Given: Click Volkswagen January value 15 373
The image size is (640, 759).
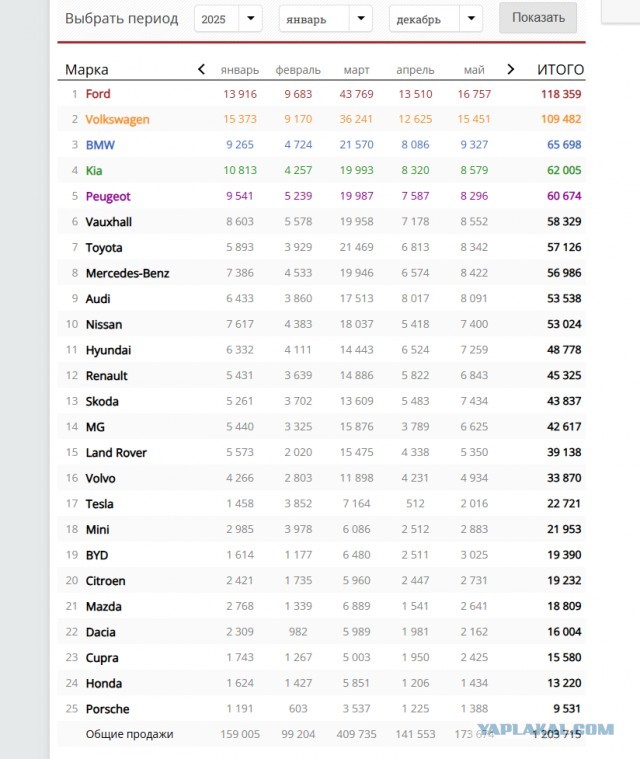Looking at the screenshot, I should (x=240, y=120).
